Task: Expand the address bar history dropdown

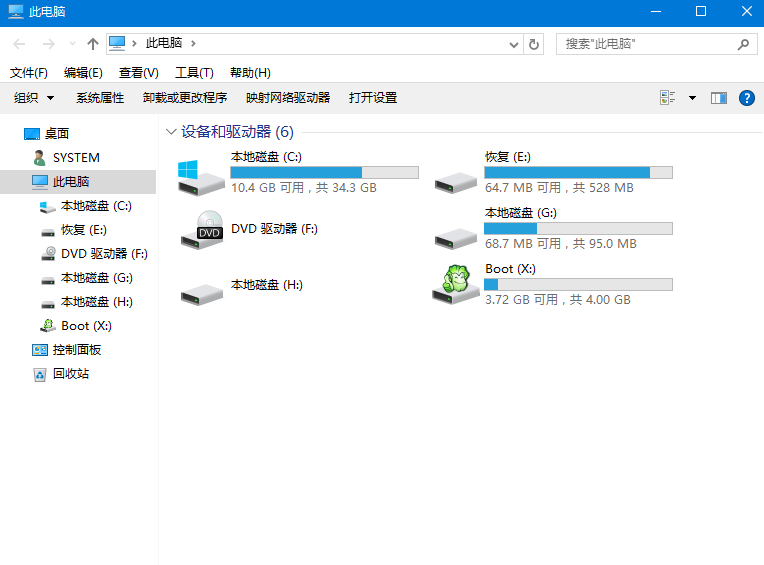Action: pyautogui.click(x=514, y=45)
